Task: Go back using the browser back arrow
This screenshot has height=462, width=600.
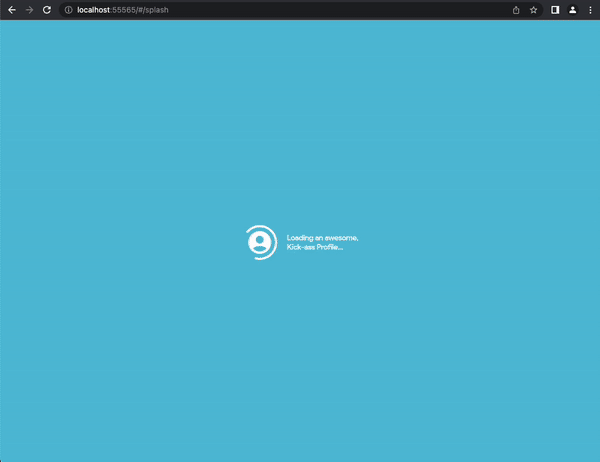Action: point(12,10)
